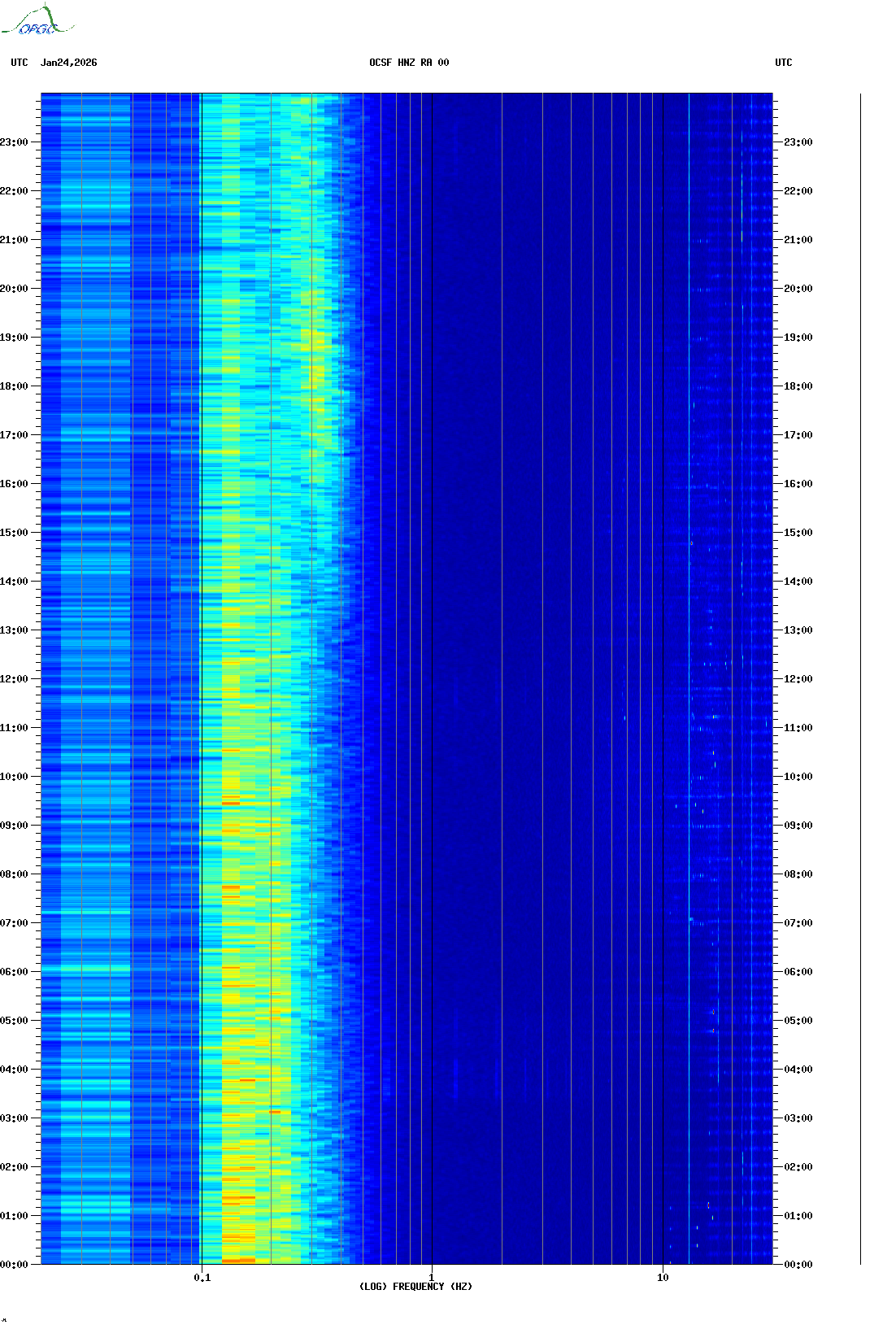The width and height of the screenshot is (896, 1329).
Task: Click the left 13:00 time label
Action: [x=14, y=630]
